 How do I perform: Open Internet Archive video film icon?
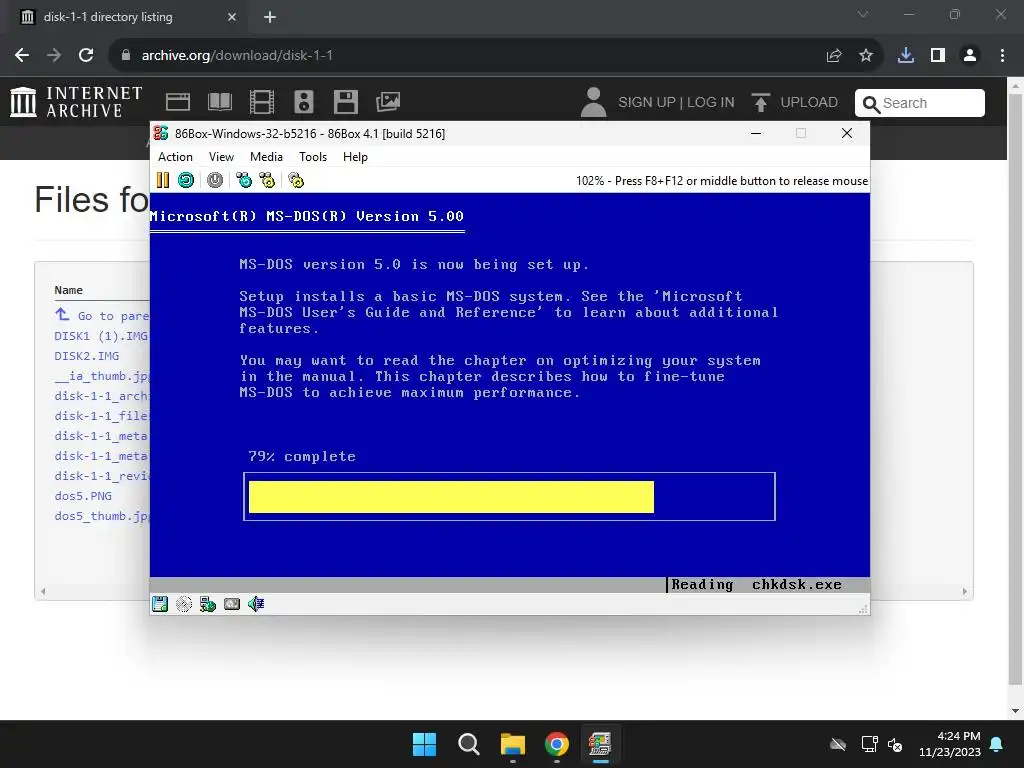pyautogui.click(x=262, y=102)
